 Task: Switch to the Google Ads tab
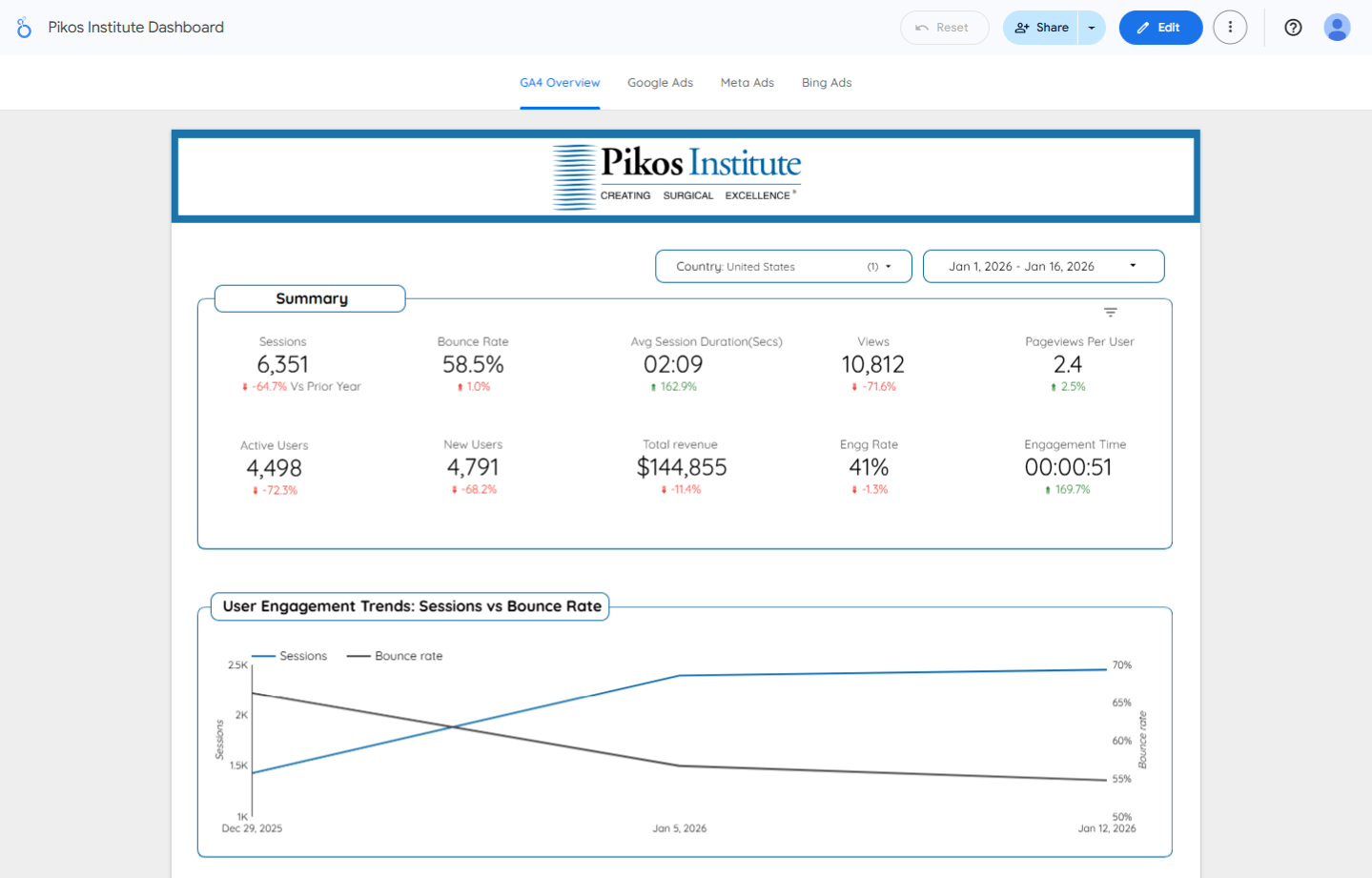pyautogui.click(x=660, y=83)
